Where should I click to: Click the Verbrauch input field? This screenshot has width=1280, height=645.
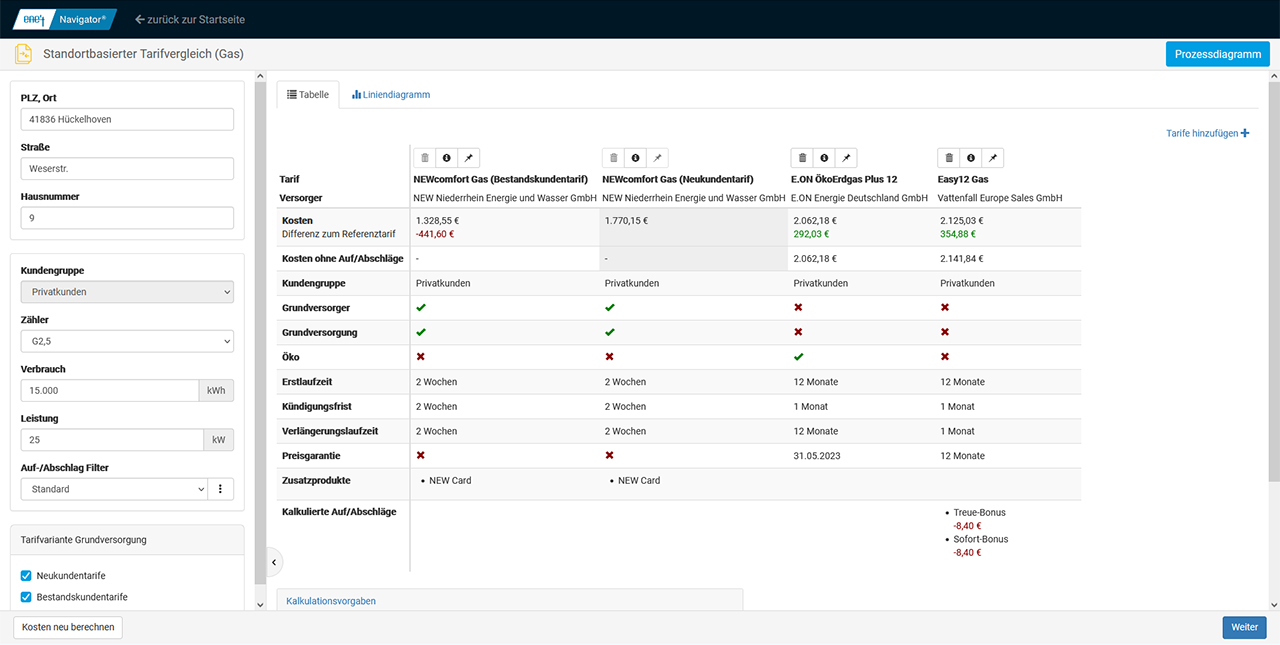point(109,390)
